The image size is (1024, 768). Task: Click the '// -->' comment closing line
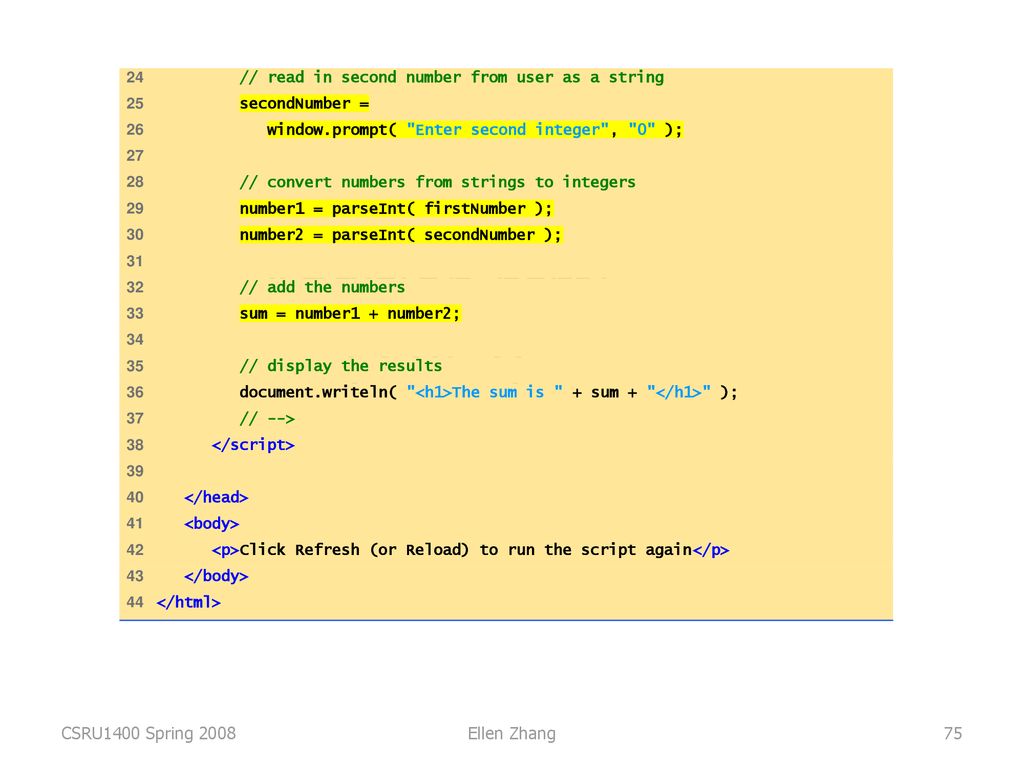[x=266, y=419]
